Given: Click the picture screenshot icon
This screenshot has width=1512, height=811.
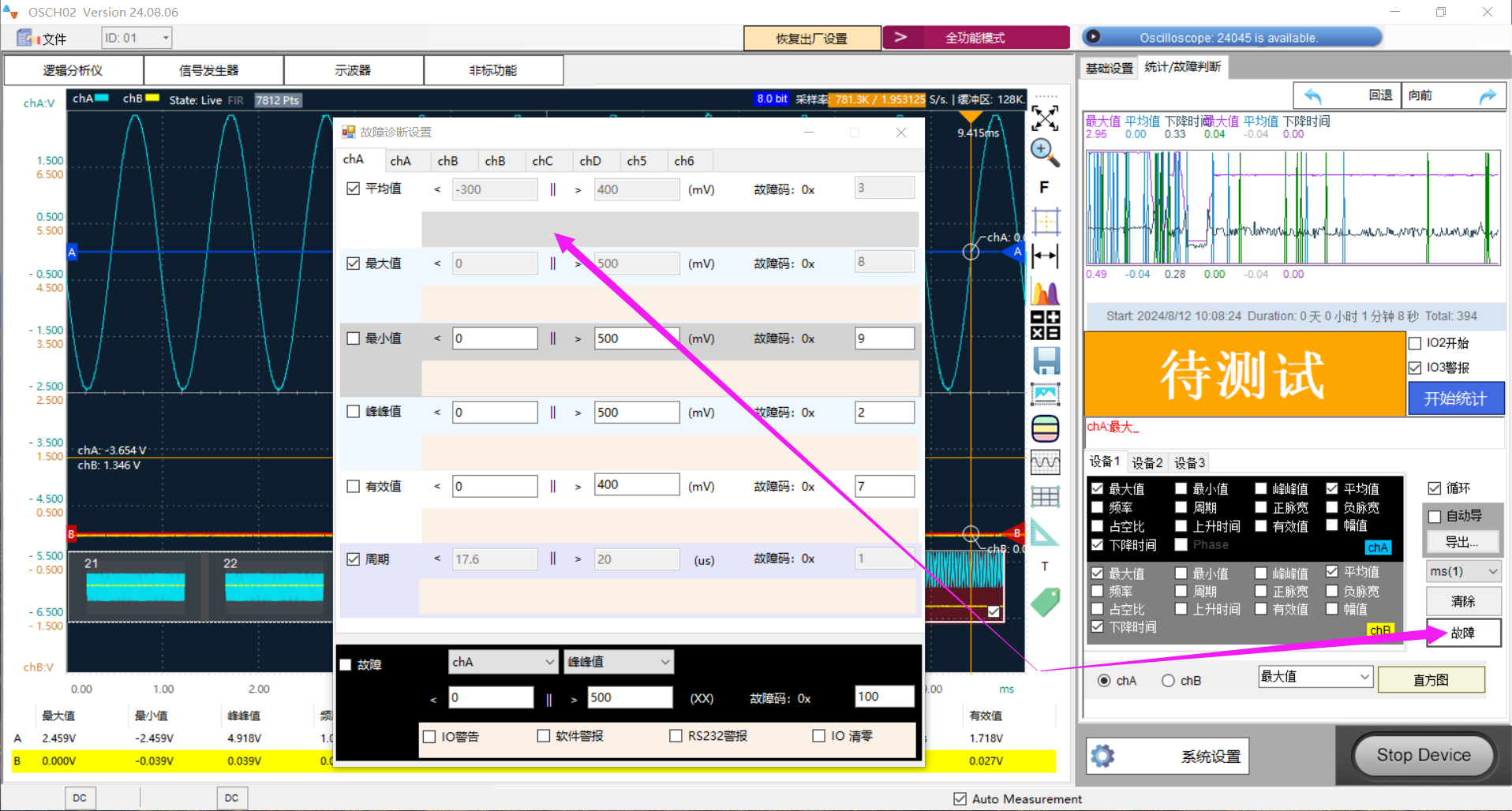Looking at the screenshot, I should pyautogui.click(x=1046, y=394).
